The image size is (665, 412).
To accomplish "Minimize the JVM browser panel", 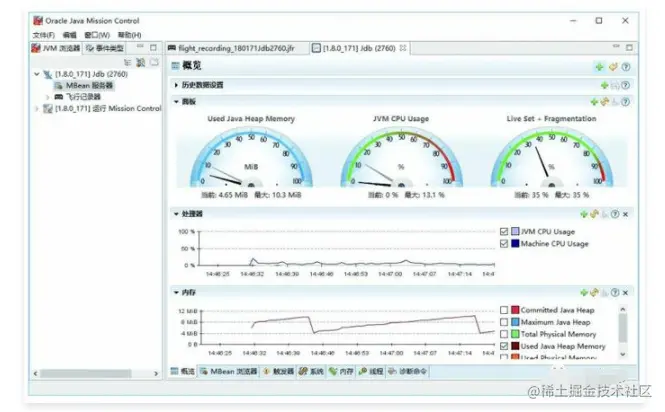I will tap(140, 46).
